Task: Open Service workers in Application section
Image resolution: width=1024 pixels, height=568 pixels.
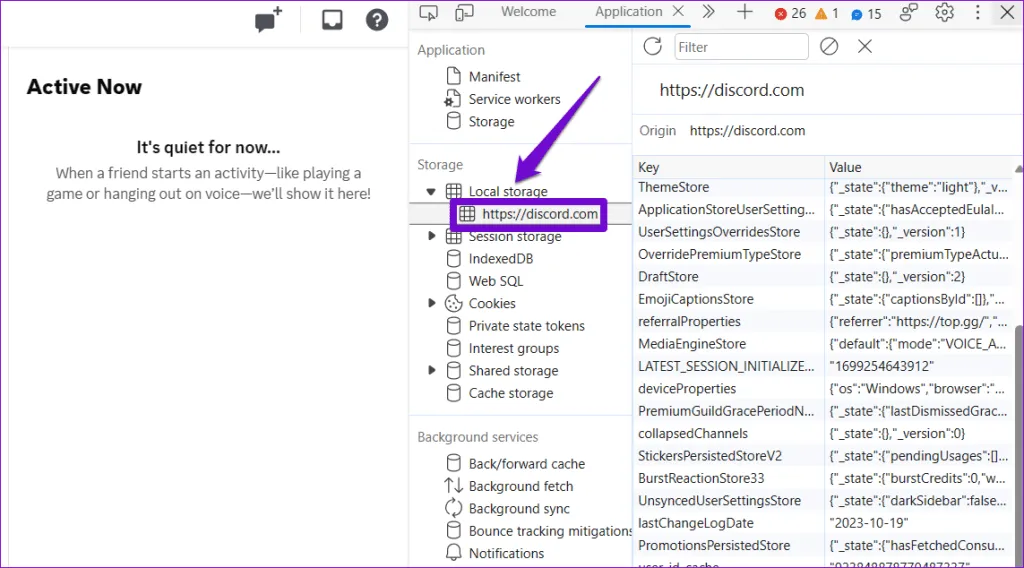Action: point(514,99)
